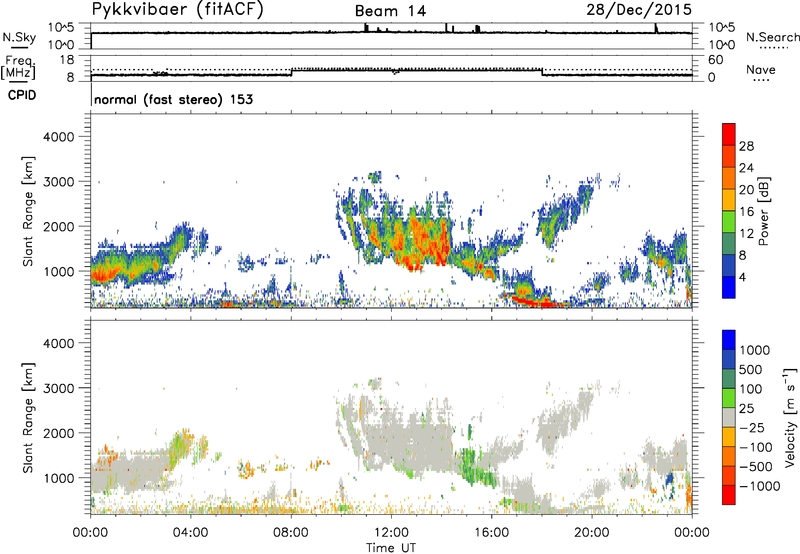Select the 'Time UT' axis title
The height and width of the screenshot is (554, 800).
[391, 548]
